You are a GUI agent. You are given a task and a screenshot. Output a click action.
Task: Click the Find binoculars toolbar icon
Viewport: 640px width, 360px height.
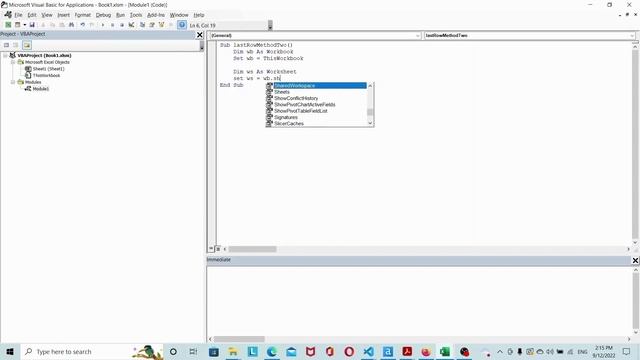coord(71,25)
